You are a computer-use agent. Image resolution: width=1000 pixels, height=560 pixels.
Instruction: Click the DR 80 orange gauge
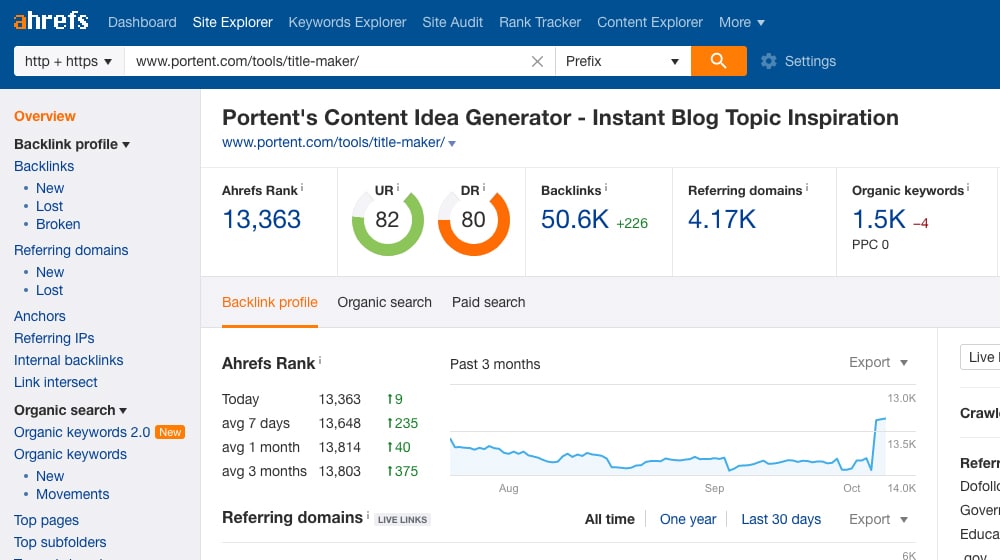(x=473, y=220)
